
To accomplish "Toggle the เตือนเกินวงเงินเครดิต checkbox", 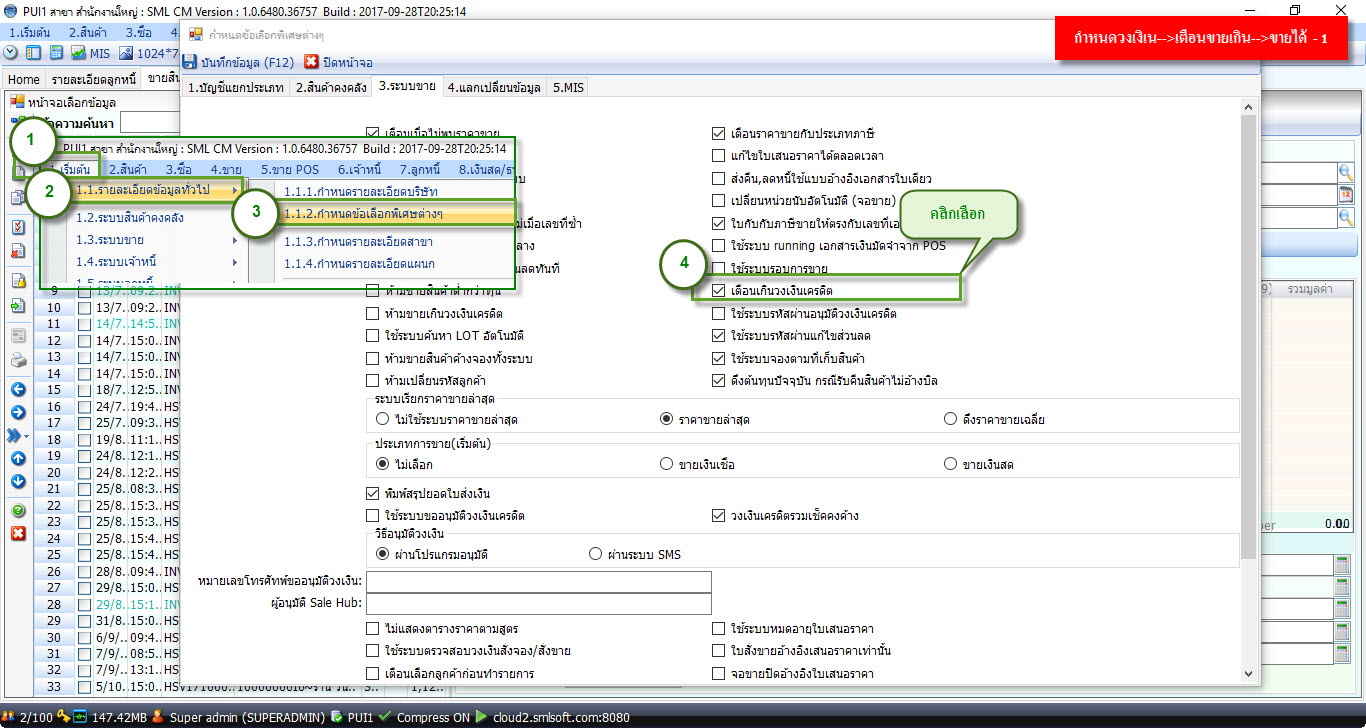I will [x=720, y=291].
